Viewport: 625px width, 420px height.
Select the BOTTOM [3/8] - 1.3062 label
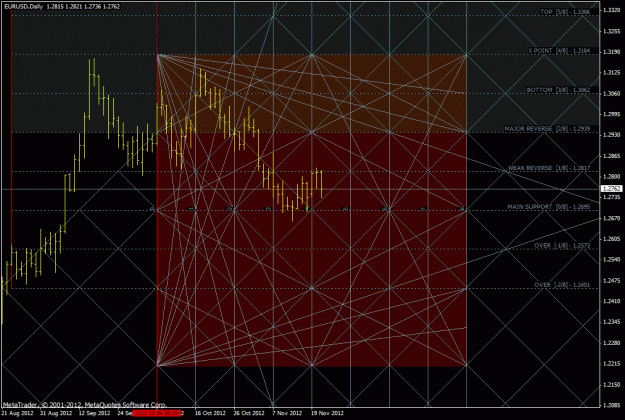558,90
